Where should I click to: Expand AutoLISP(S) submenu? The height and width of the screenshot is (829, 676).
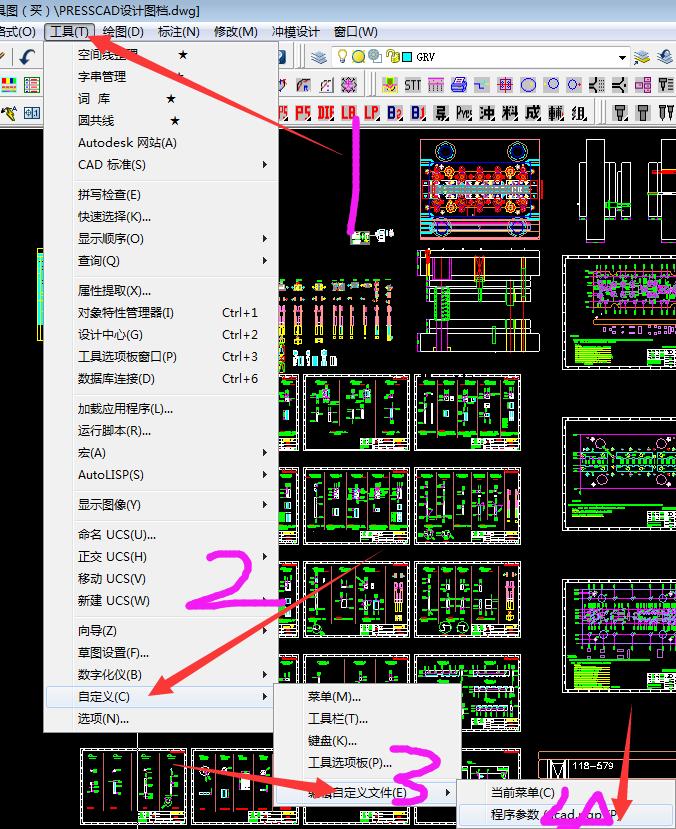click(162, 475)
